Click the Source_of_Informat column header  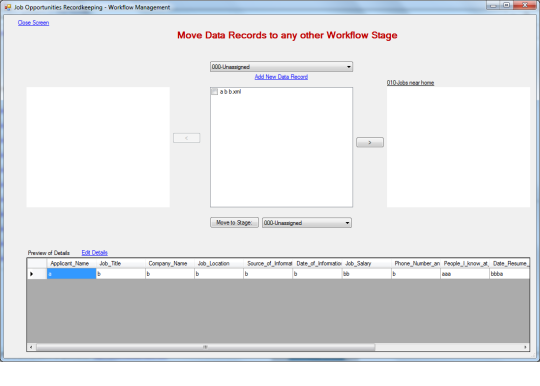click(268, 263)
